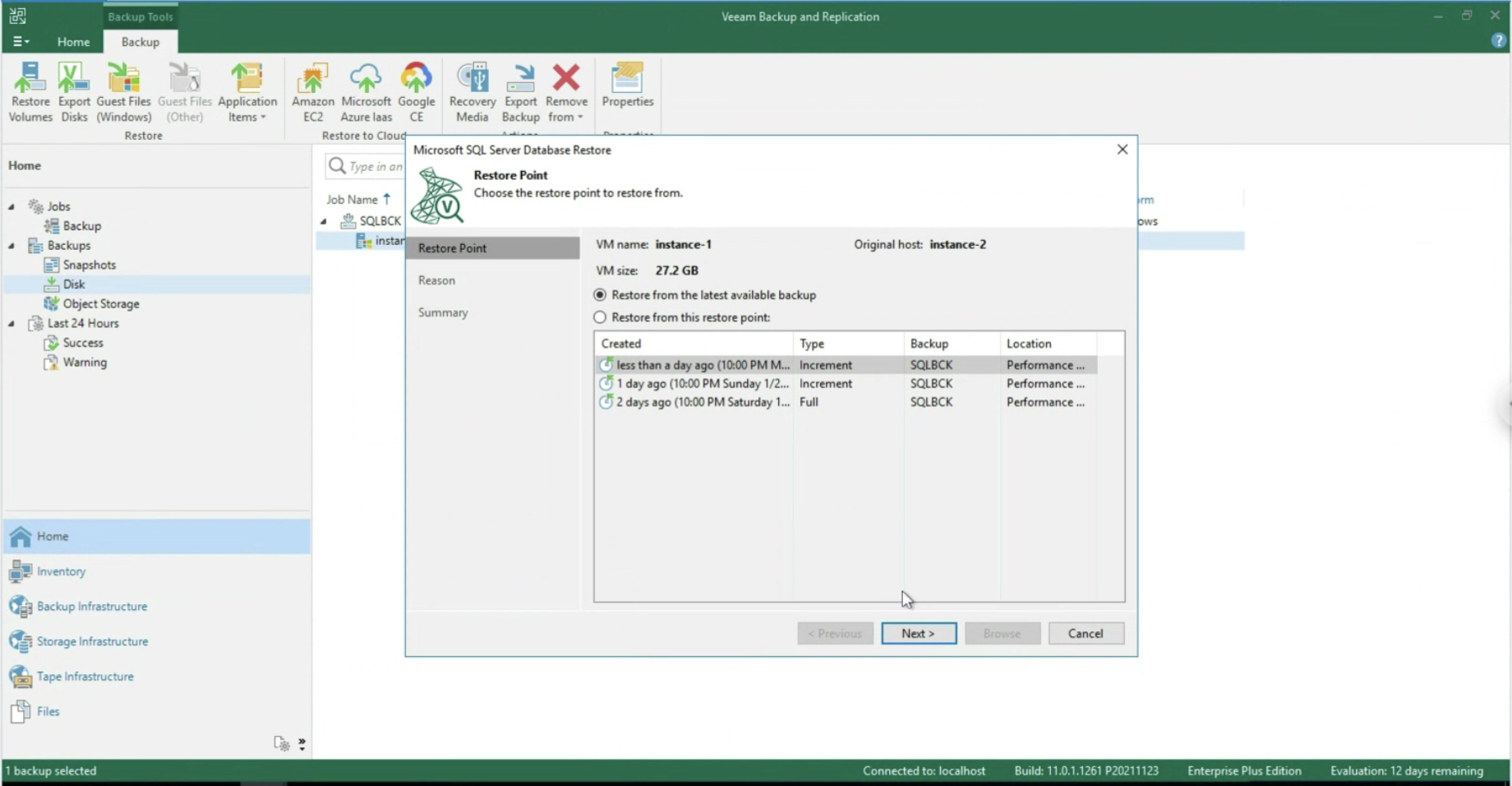Open the help question mark icon
1512x786 pixels.
[x=1498, y=41]
